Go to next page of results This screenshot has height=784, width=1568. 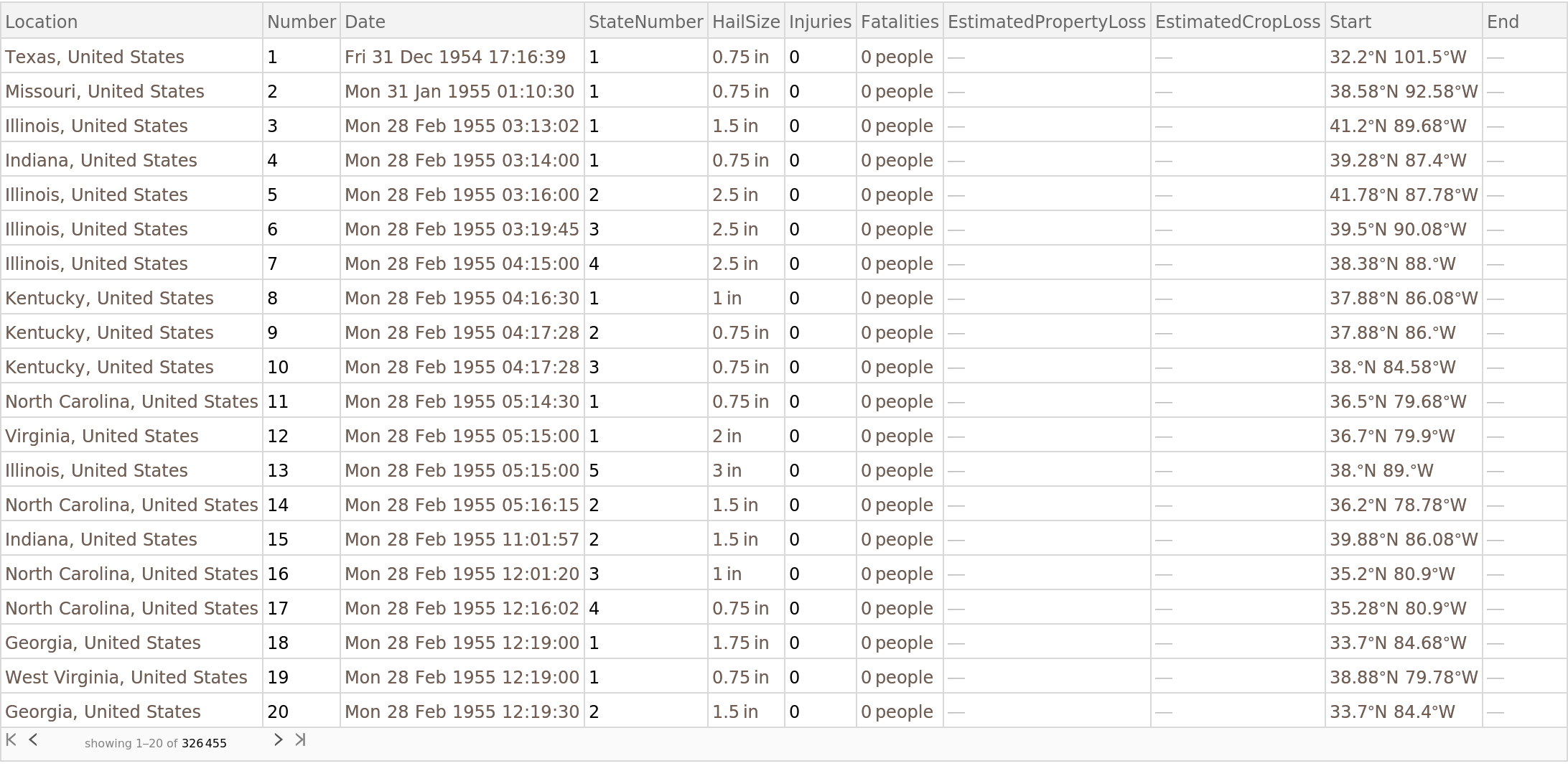278,740
